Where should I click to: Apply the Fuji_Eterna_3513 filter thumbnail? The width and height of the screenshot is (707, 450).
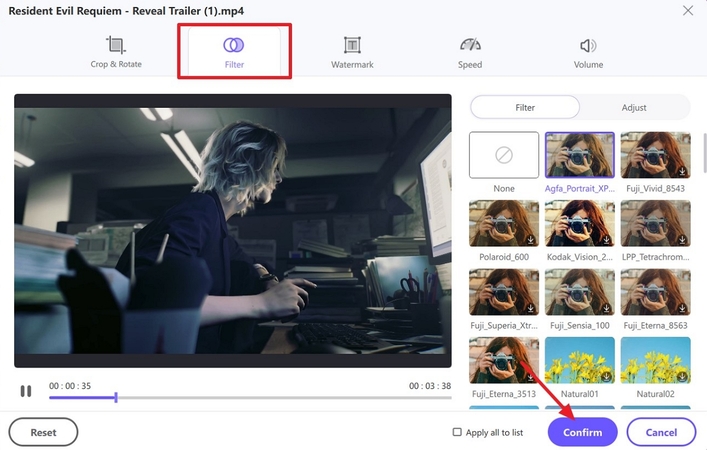[x=504, y=360]
